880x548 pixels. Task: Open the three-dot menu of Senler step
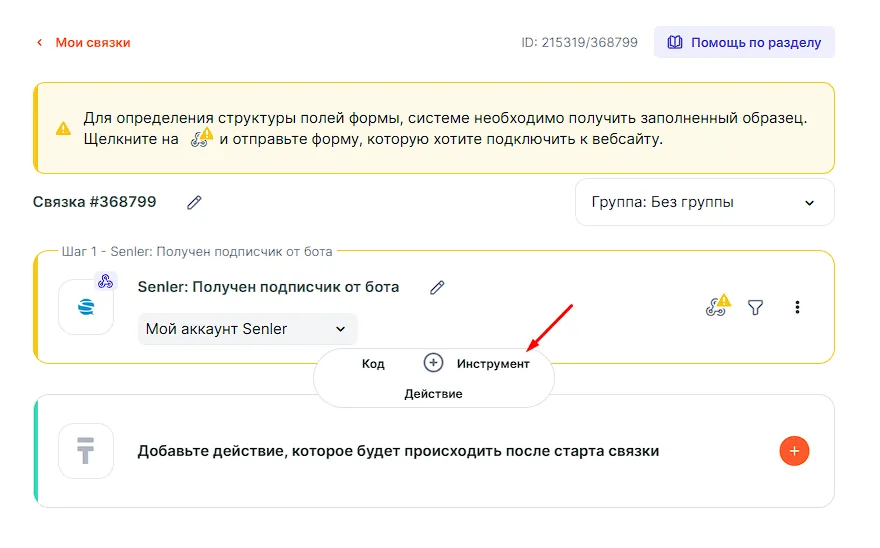pos(797,308)
